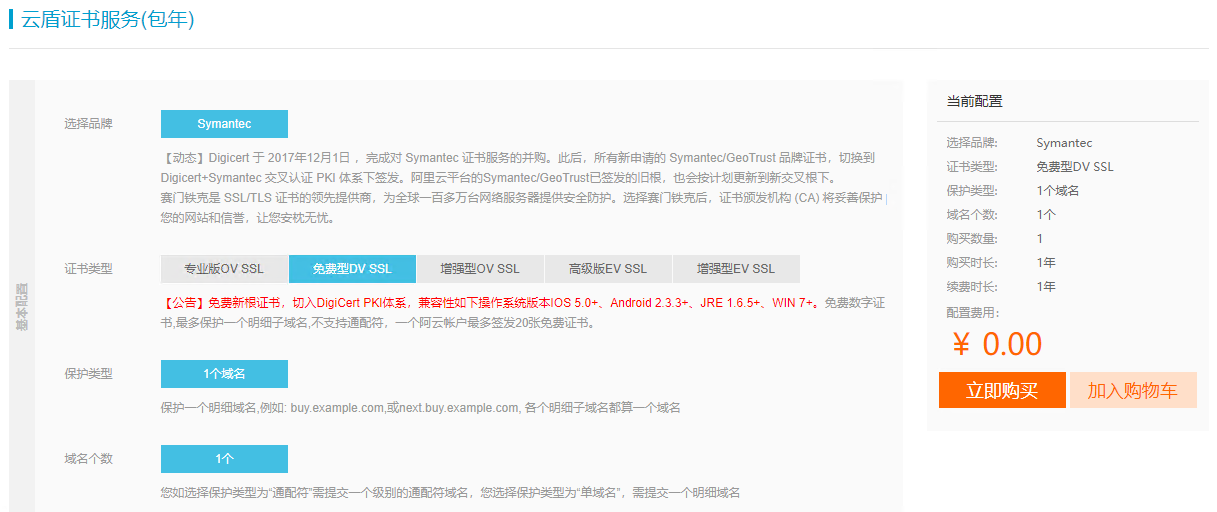Screen dimensions: 1217x512
Task: Select the 1个域名 protection type
Action: 224,374
